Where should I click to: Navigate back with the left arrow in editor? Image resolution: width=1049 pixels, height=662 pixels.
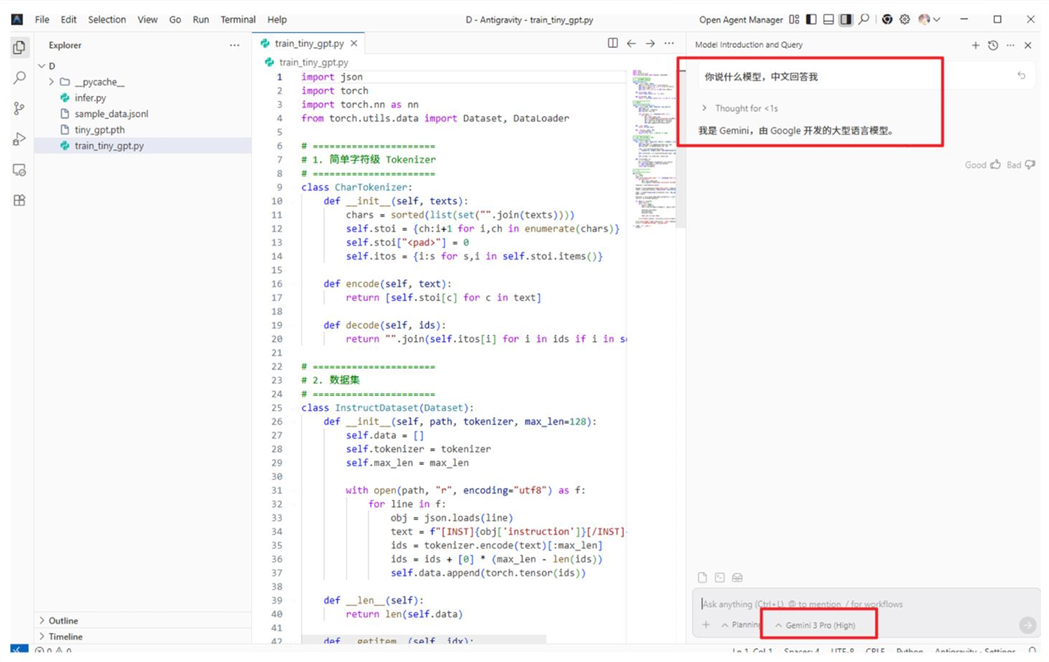tap(632, 43)
